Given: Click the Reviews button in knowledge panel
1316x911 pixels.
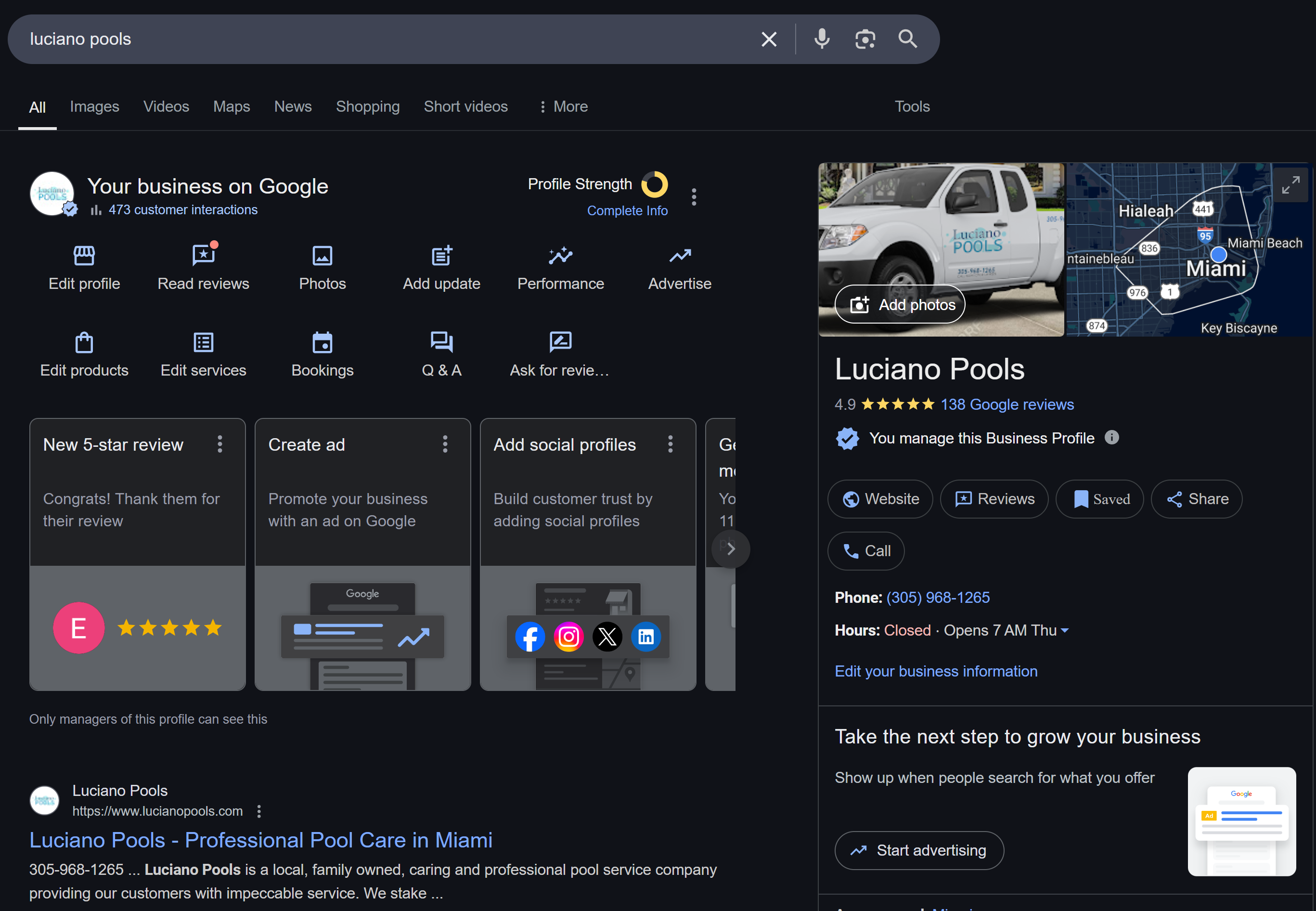Looking at the screenshot, I should [x=994, y=499].
